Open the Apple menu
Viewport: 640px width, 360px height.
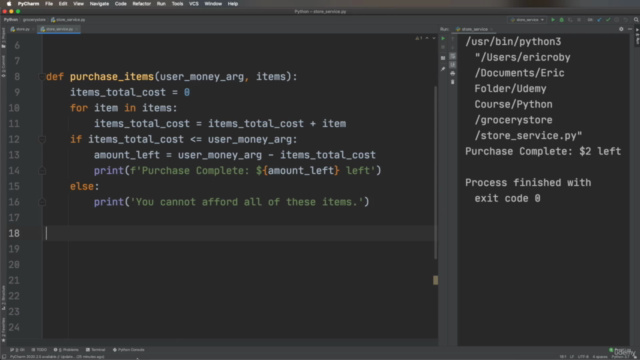tap(9, 4)
